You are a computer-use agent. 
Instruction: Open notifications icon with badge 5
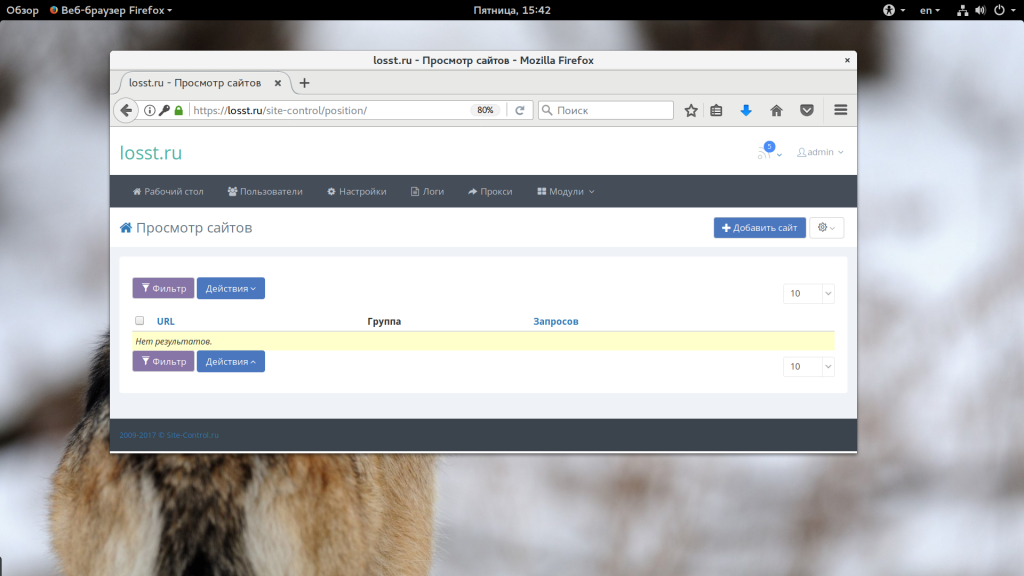766,152
